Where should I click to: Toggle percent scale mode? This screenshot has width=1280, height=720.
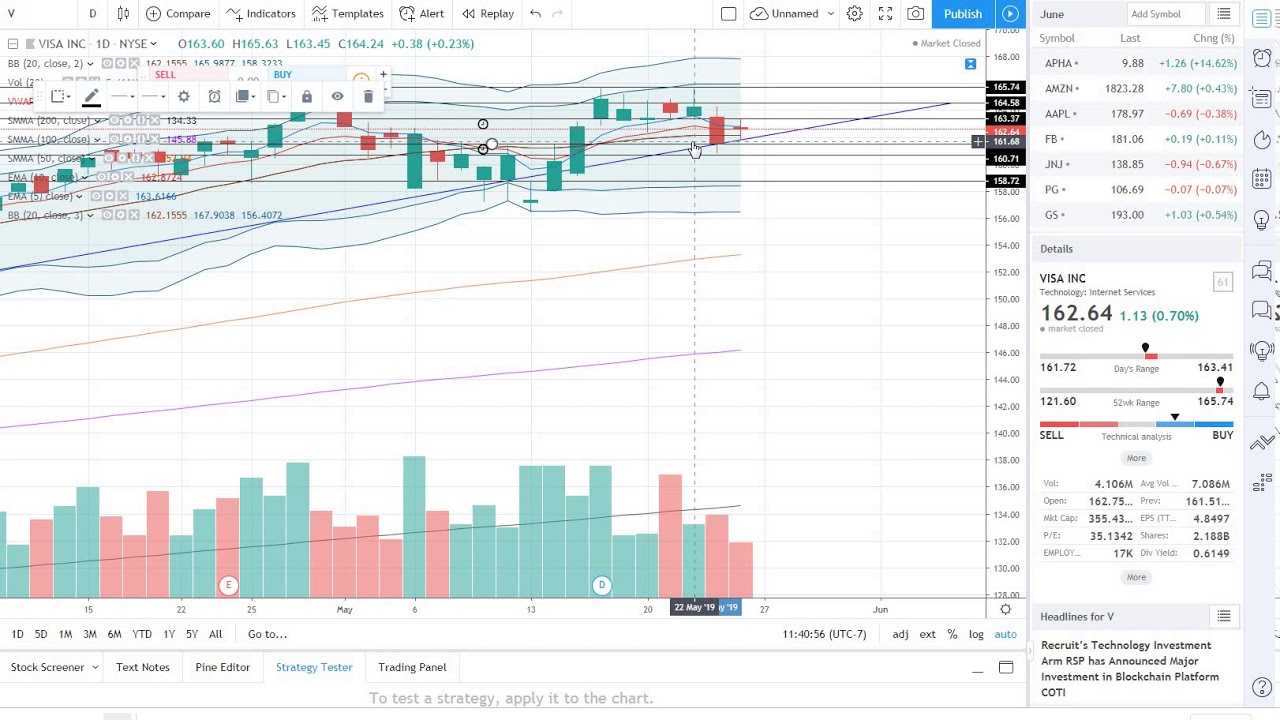tap(952, 634)
